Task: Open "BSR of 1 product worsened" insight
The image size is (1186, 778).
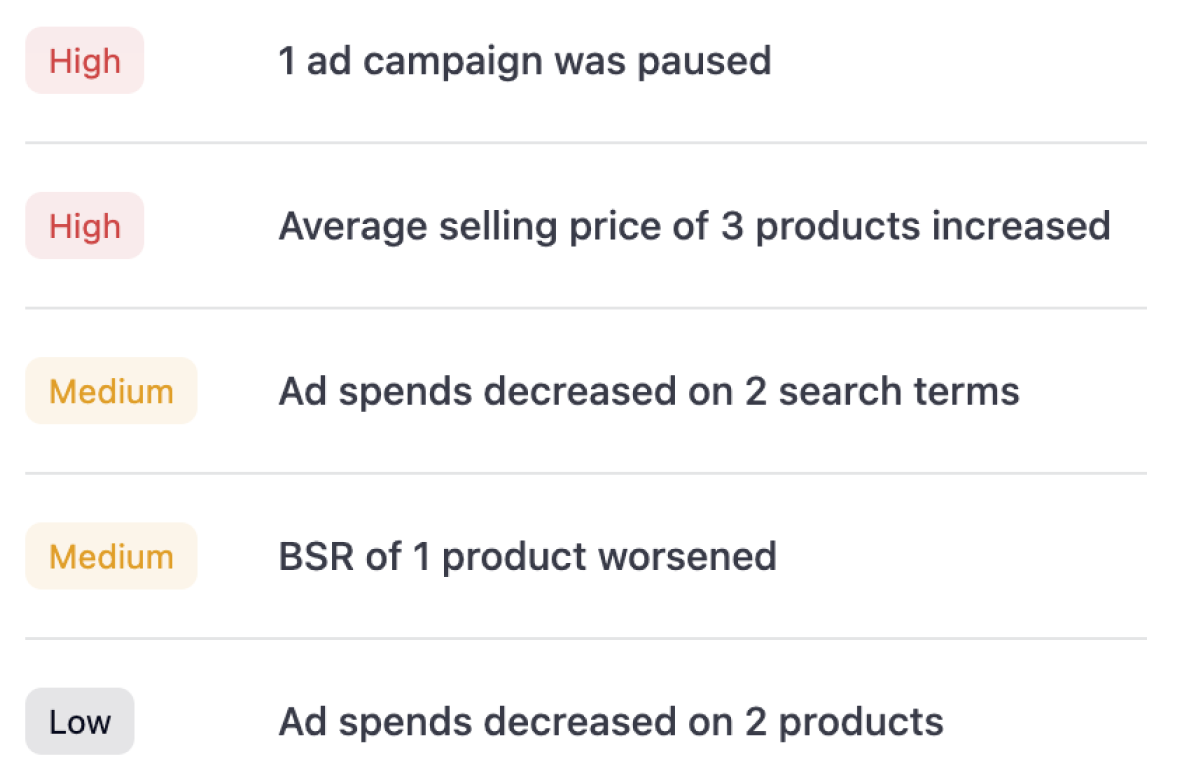Action: click(527, 556)
